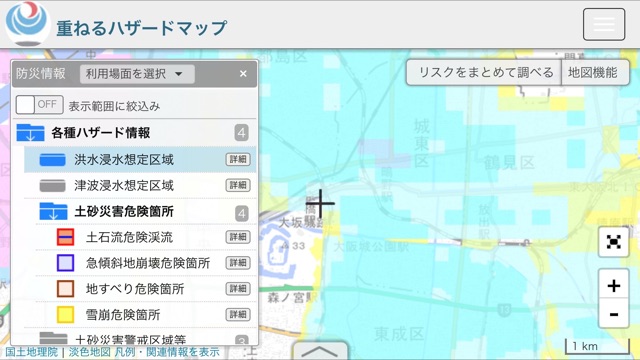Click the 土石流危険渓流 legend swatch
The width and height of the screenshot is (640, 360).
65,237
